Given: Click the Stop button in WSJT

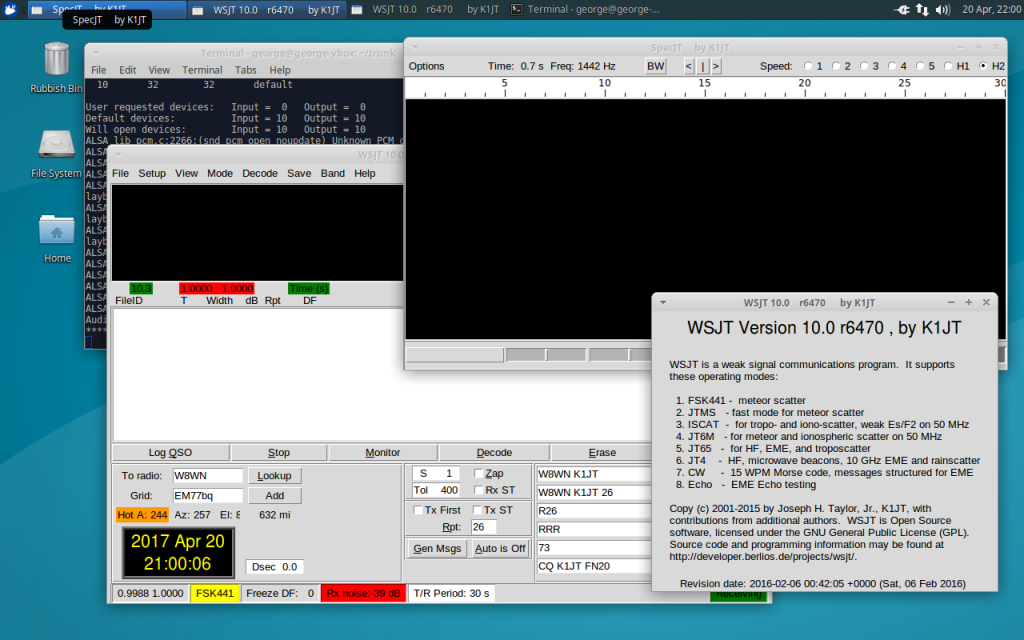Looking at the screenshot, I should pos(279,453).
